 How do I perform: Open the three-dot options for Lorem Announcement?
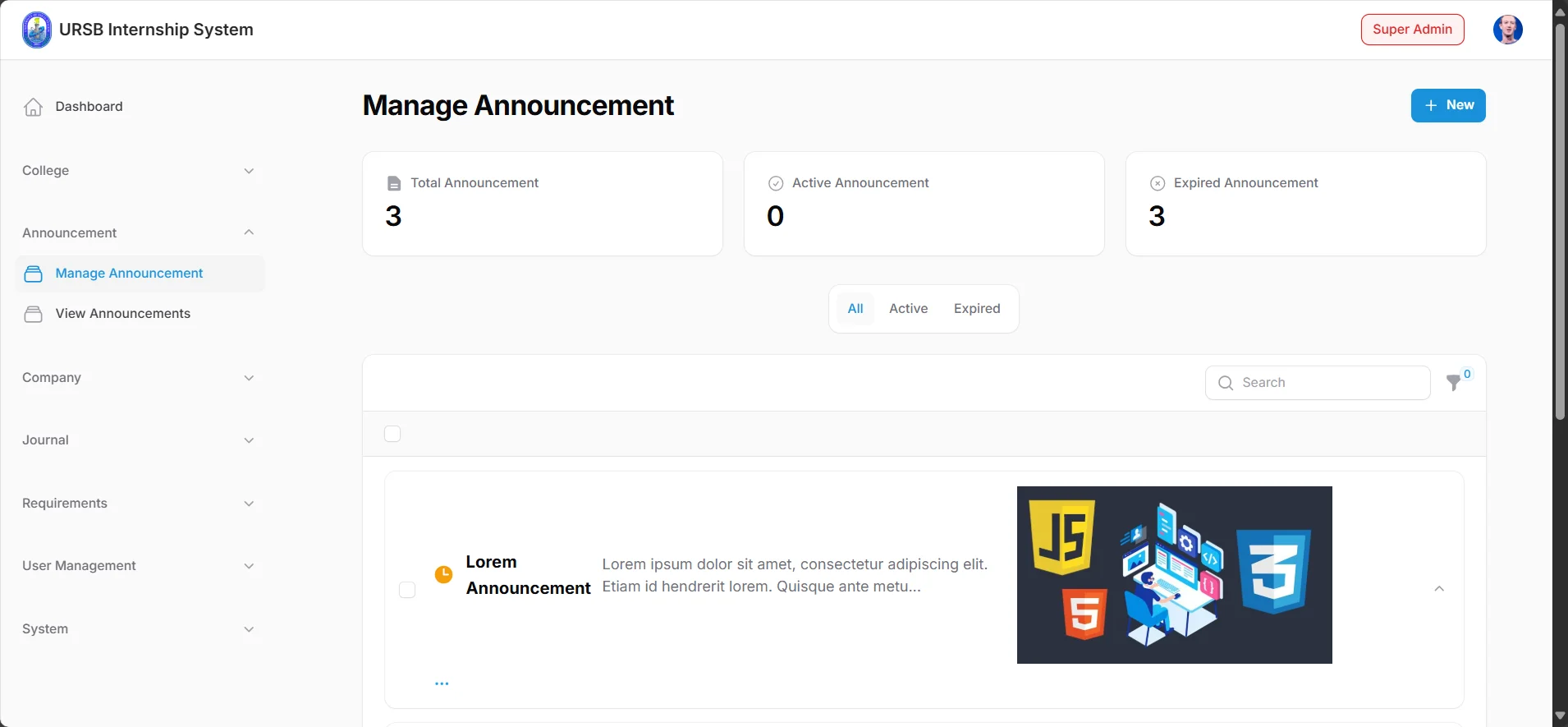(442, 683)
